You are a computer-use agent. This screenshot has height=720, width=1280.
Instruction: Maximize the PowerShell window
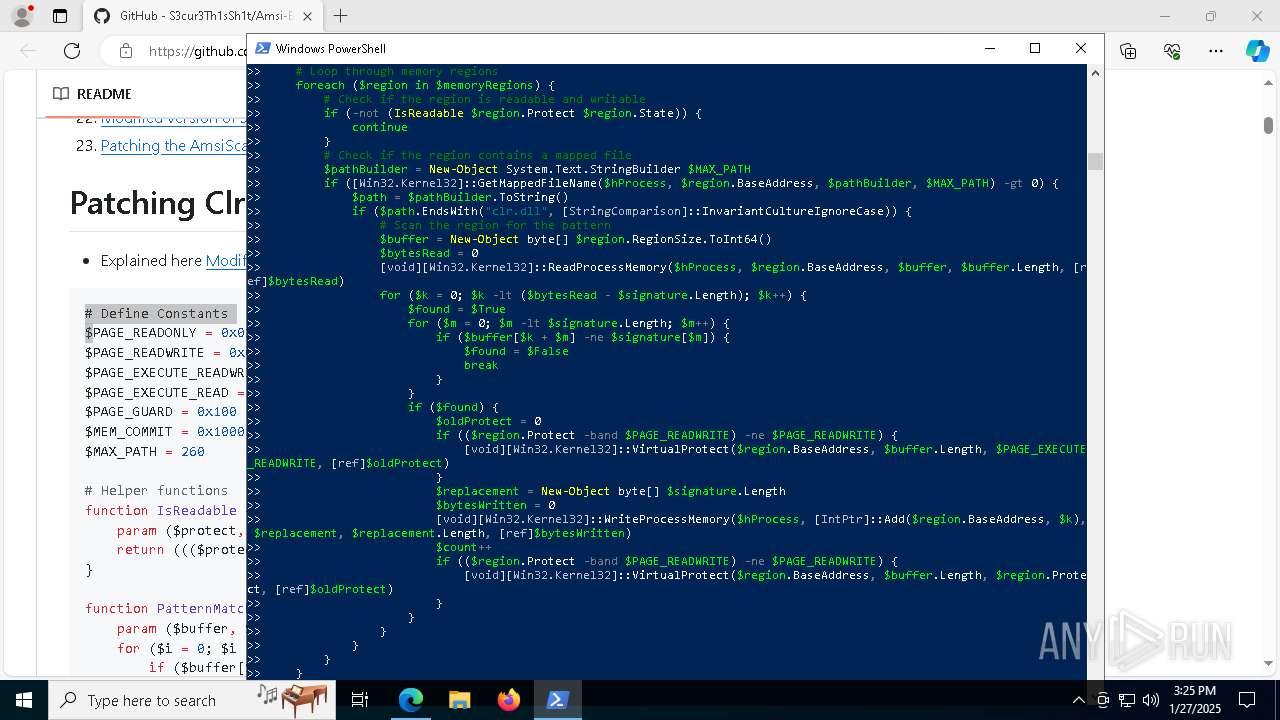pyautogui.click(x=1035, y=48)
